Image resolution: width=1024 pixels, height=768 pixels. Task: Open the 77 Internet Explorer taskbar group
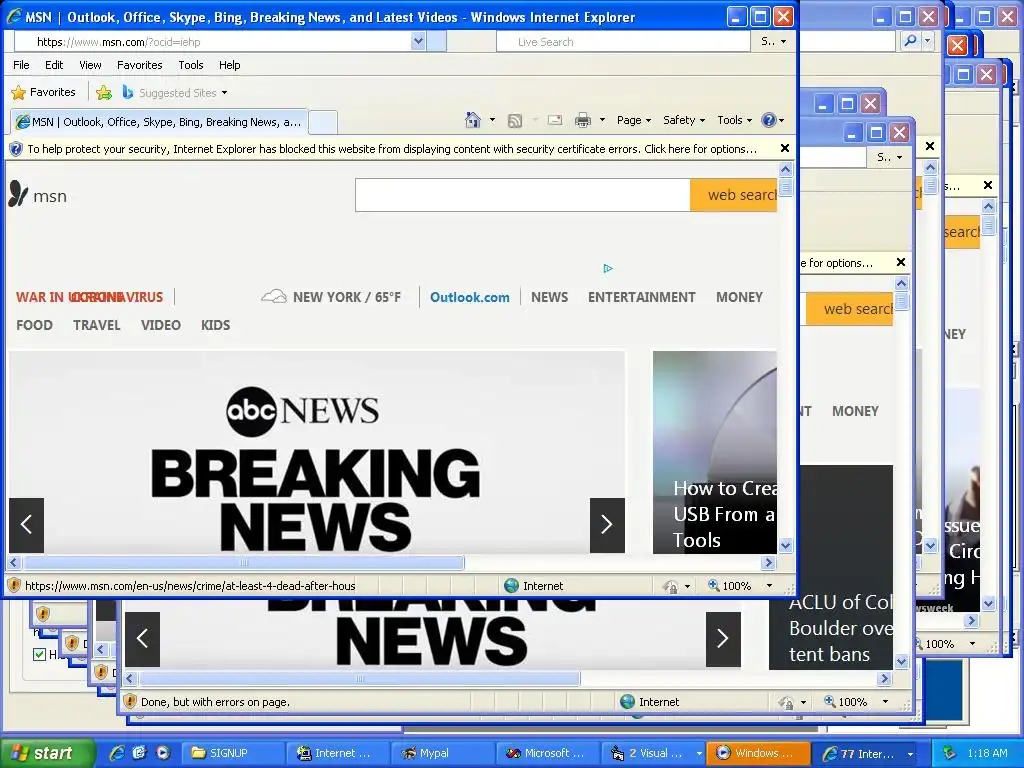869,753
